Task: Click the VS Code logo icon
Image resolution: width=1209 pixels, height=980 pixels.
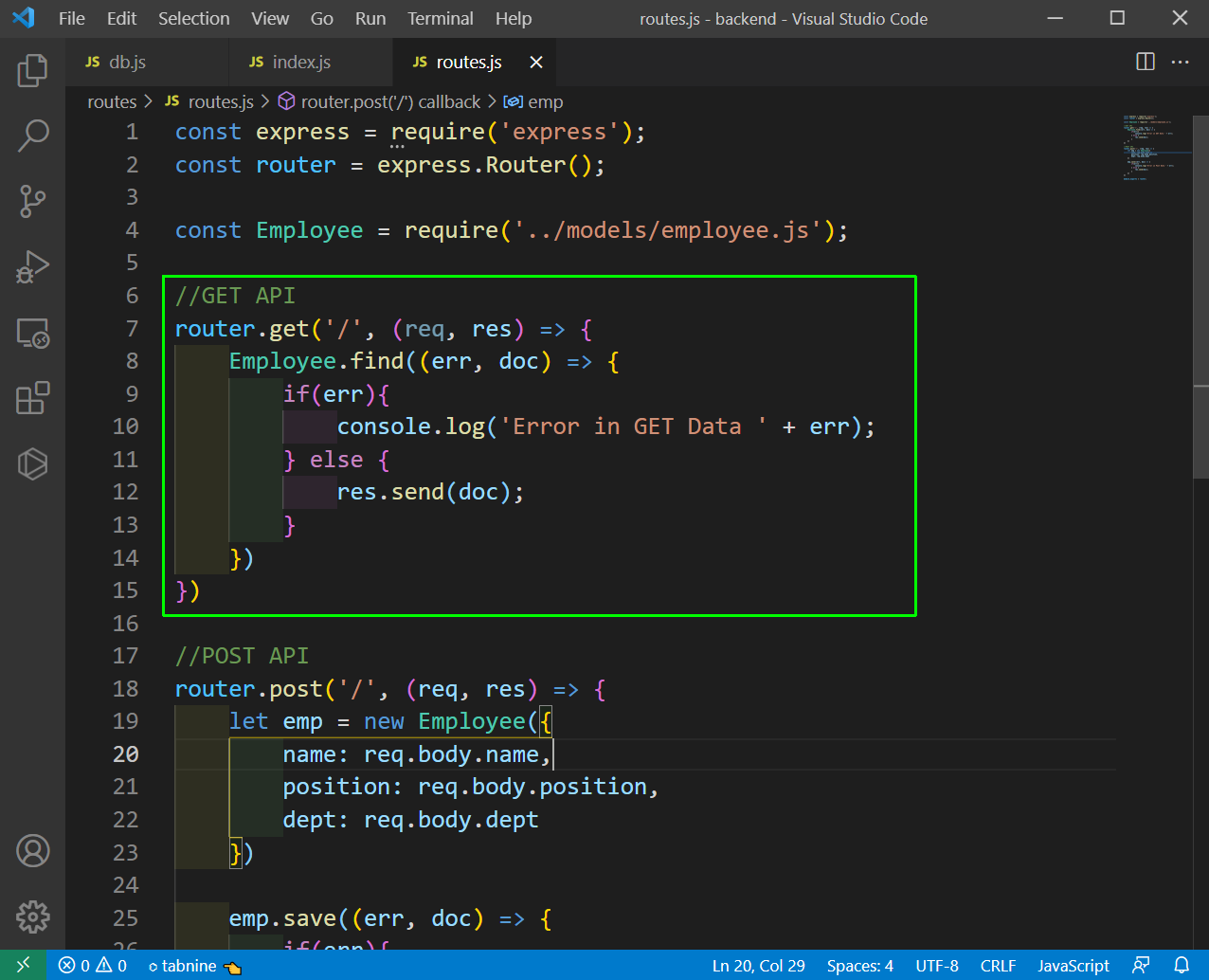Action: (x=24, y=18)
